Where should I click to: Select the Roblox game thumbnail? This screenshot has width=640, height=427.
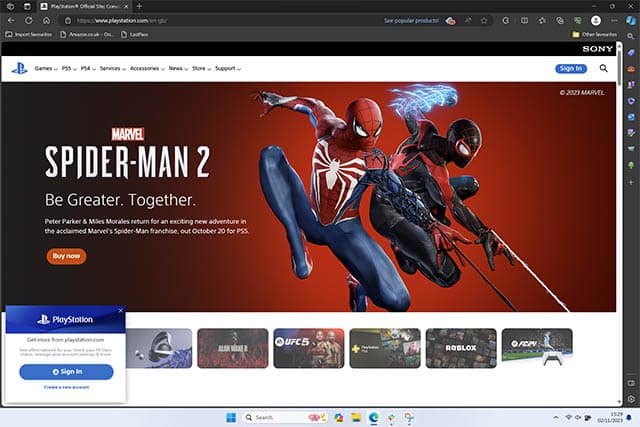(x=460, y=348)
